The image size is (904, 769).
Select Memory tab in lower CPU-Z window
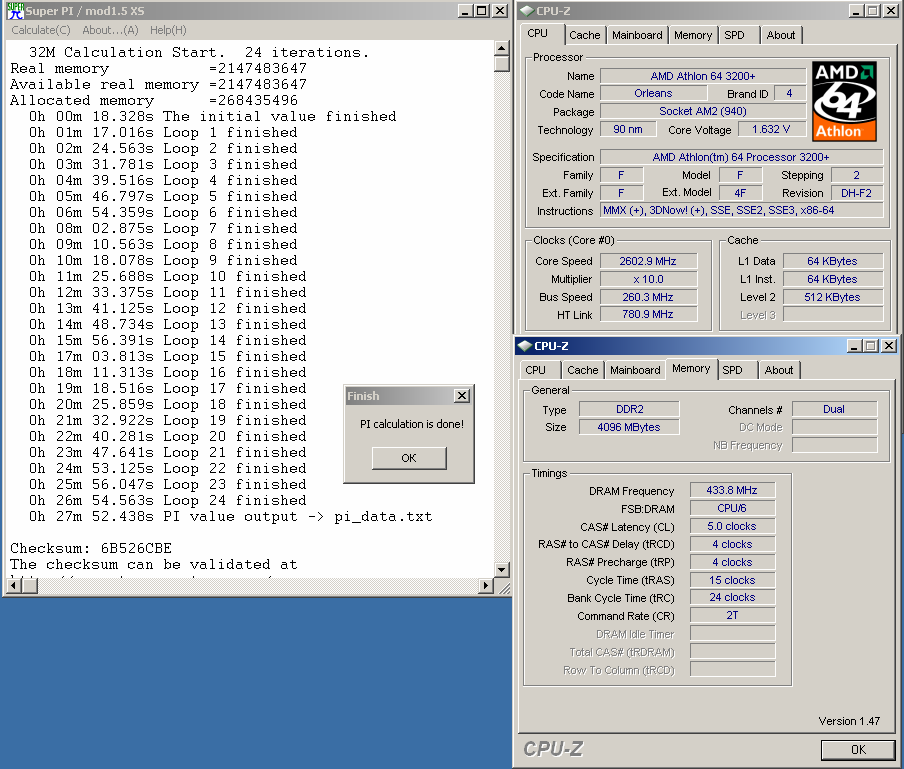coord(691,368)
